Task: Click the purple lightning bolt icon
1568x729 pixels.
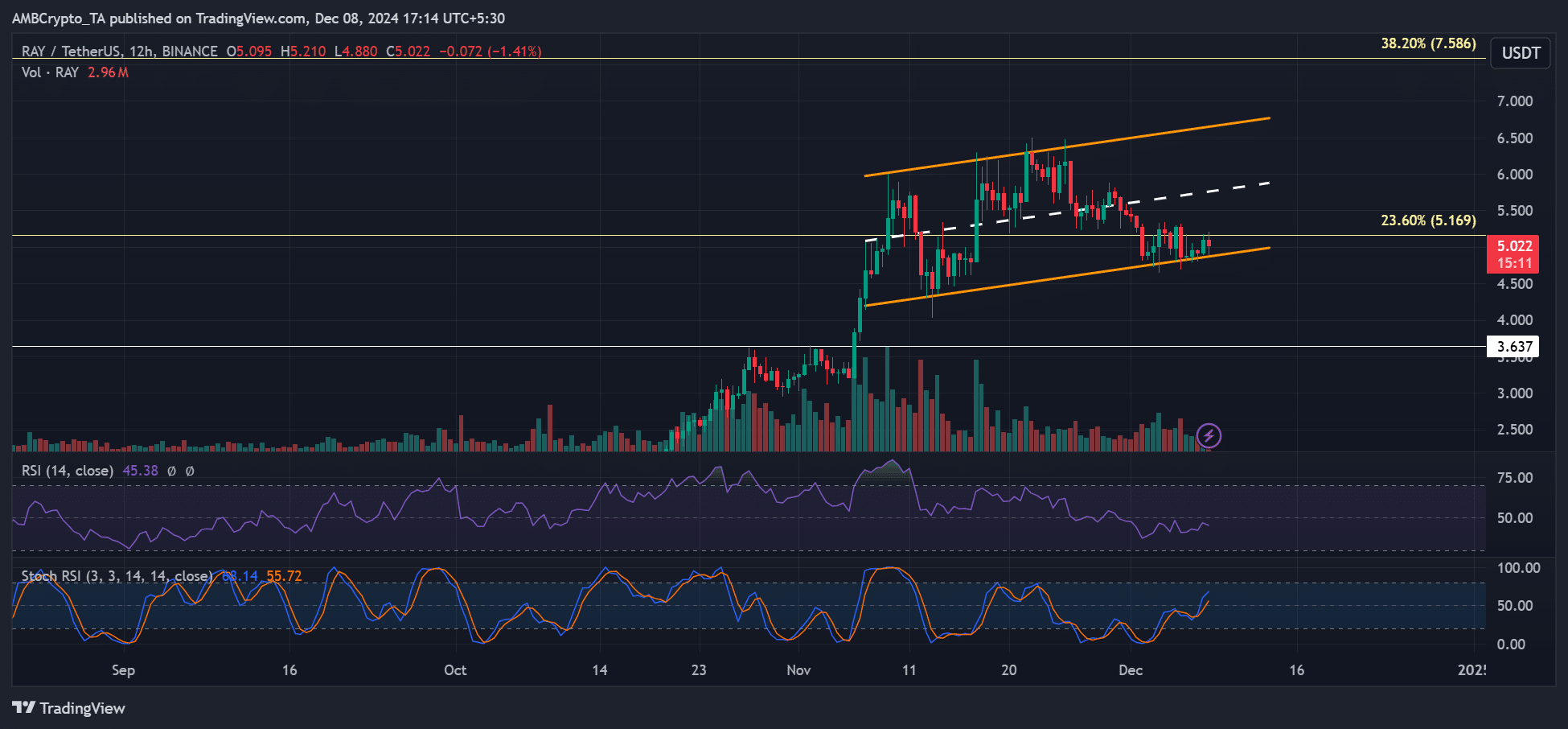Action: [x=1209, y=436]
